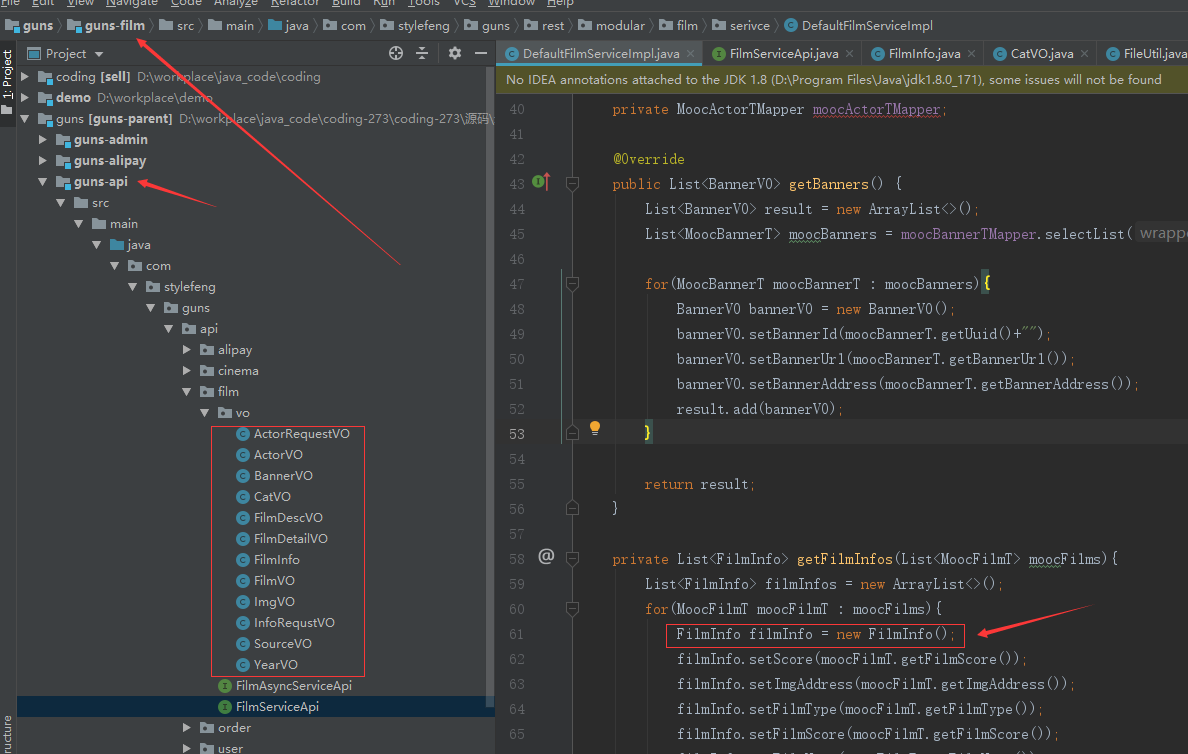
Task: Expand the coding [sell] project node
Action: 25,77
